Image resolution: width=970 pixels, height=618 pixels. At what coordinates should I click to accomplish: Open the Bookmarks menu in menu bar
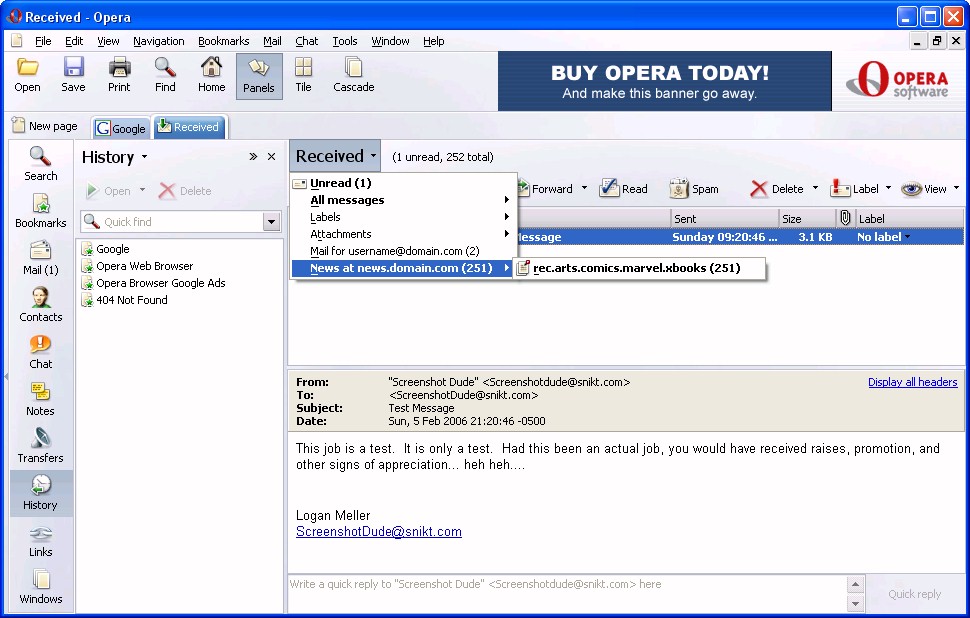pos(223,41)
